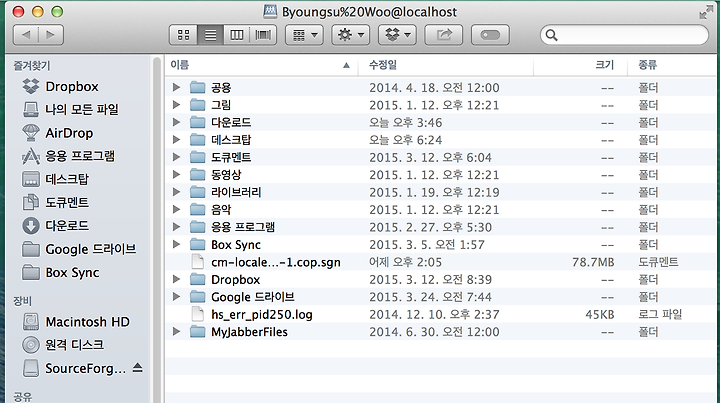Switch to list view
This screenshot has height=403, width=720.
[x=210, y=35]
